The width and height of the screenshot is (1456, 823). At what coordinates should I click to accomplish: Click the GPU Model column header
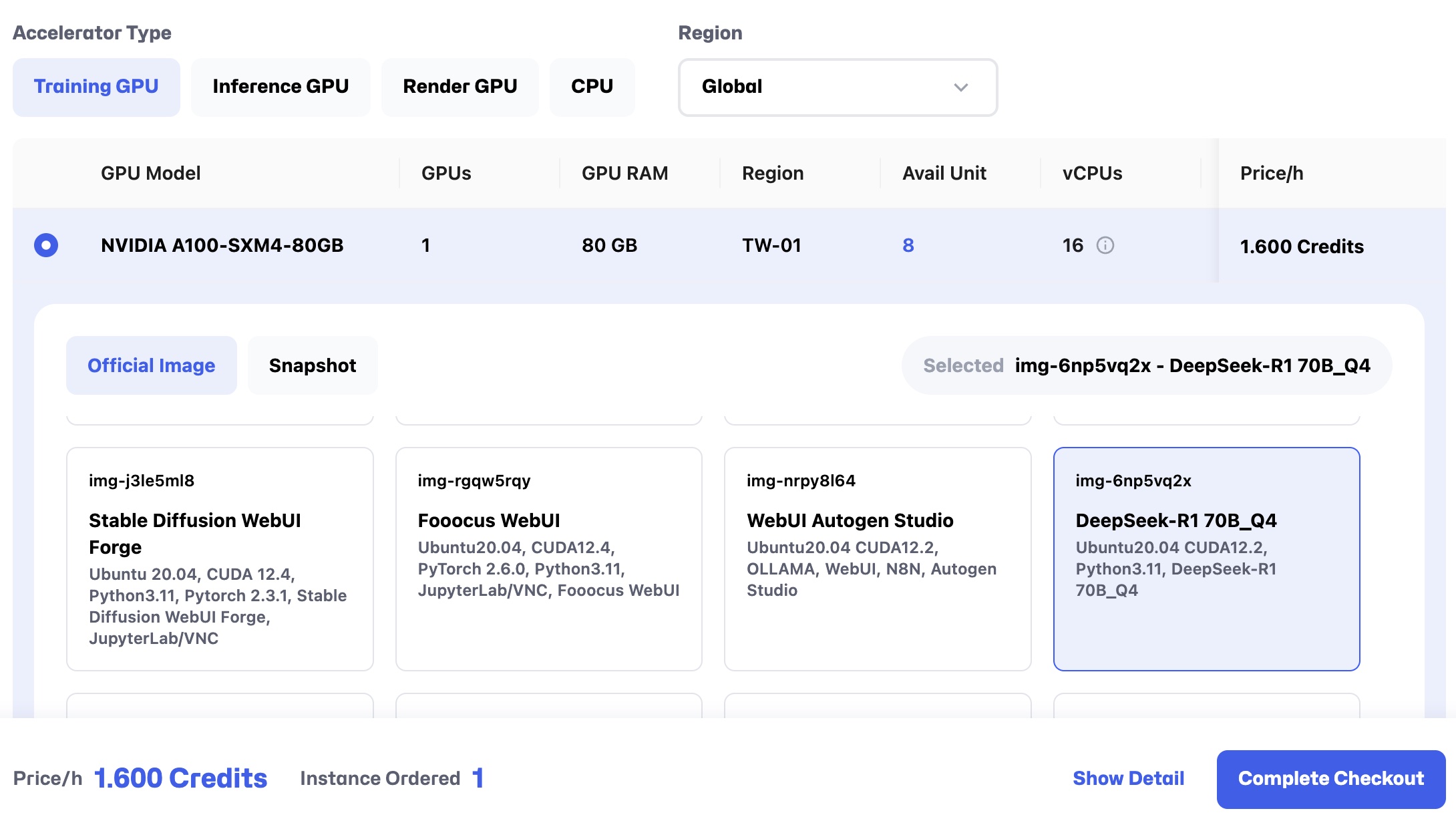click(150, 173)
